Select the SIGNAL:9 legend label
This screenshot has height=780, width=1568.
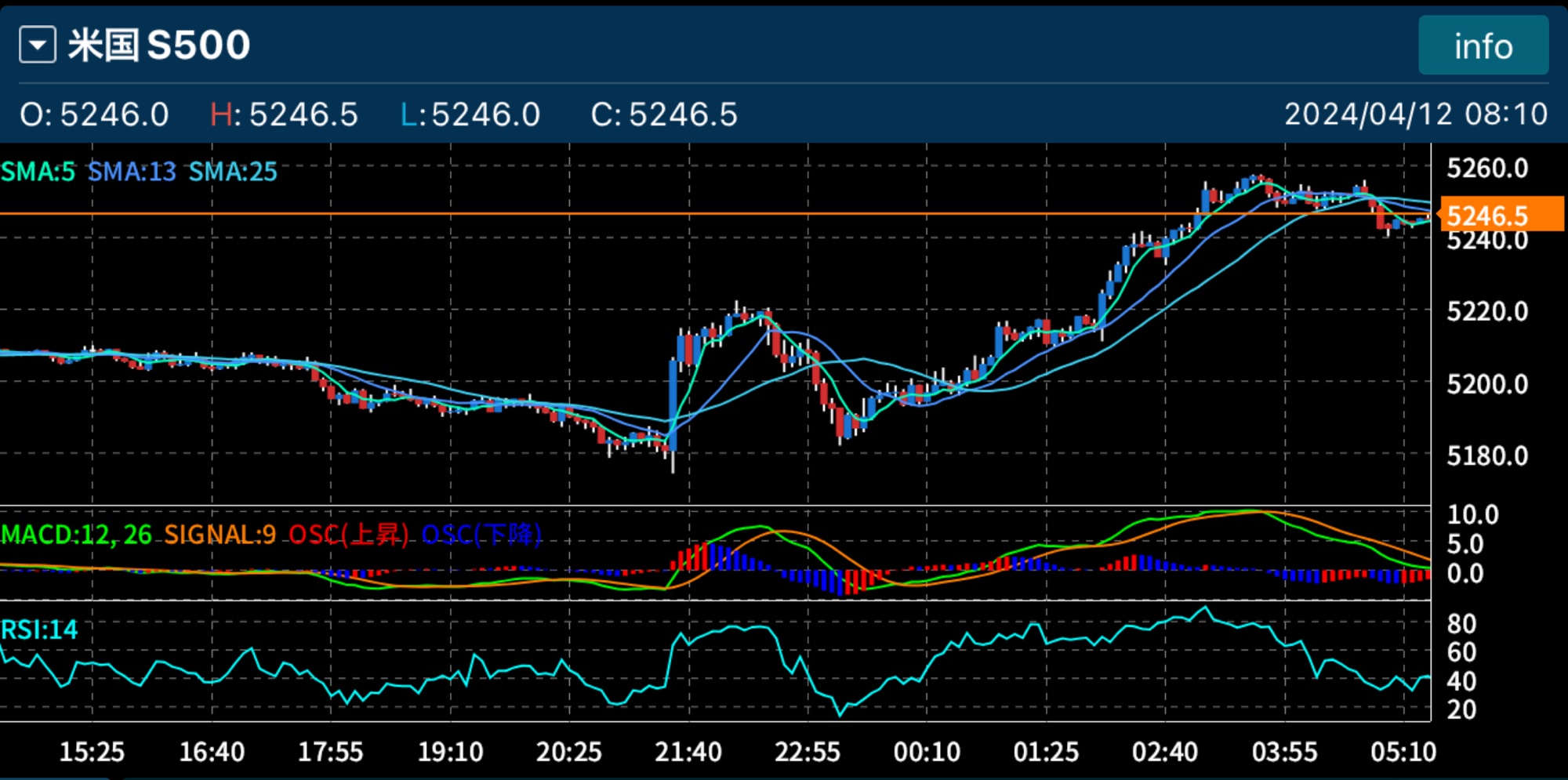(220, 535)
